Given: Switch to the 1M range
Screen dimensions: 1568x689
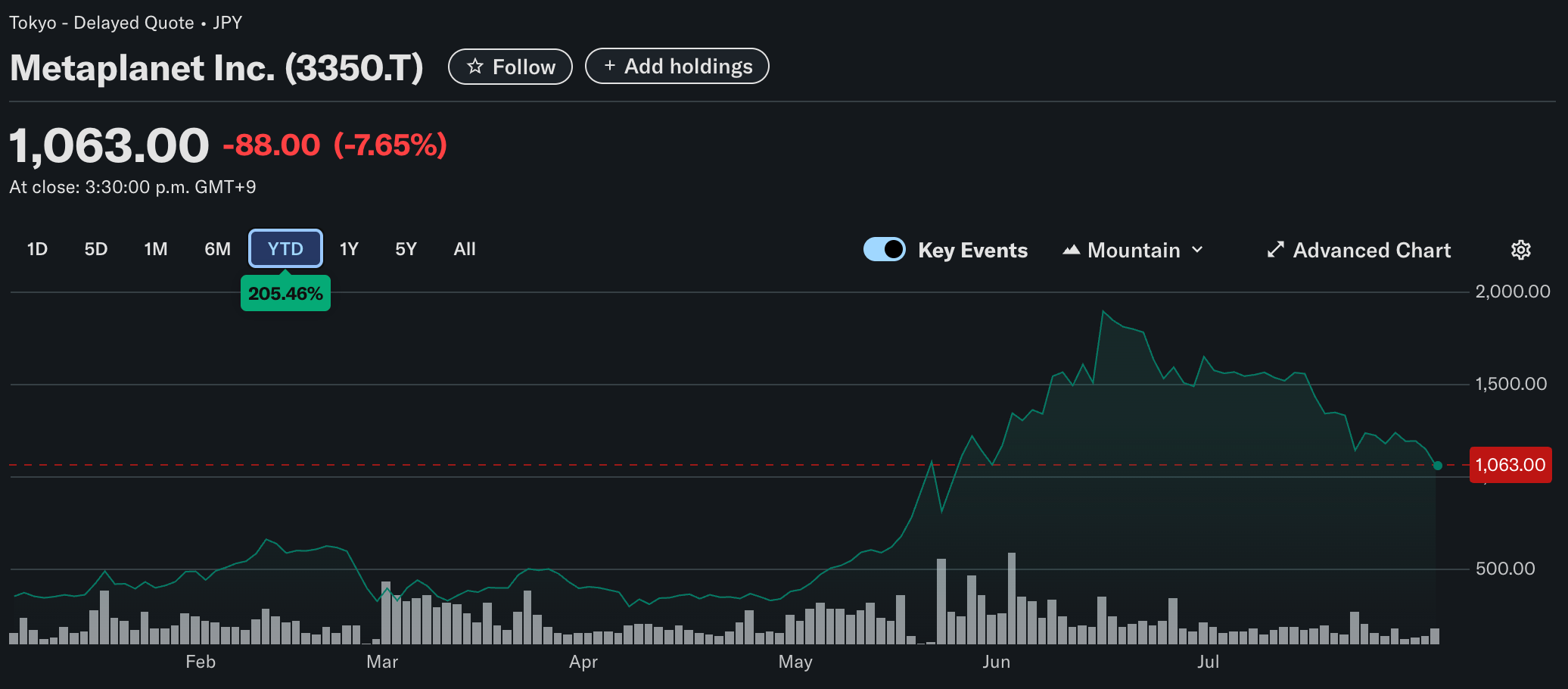Looking at the screenshot, I should tap(156, 249).
